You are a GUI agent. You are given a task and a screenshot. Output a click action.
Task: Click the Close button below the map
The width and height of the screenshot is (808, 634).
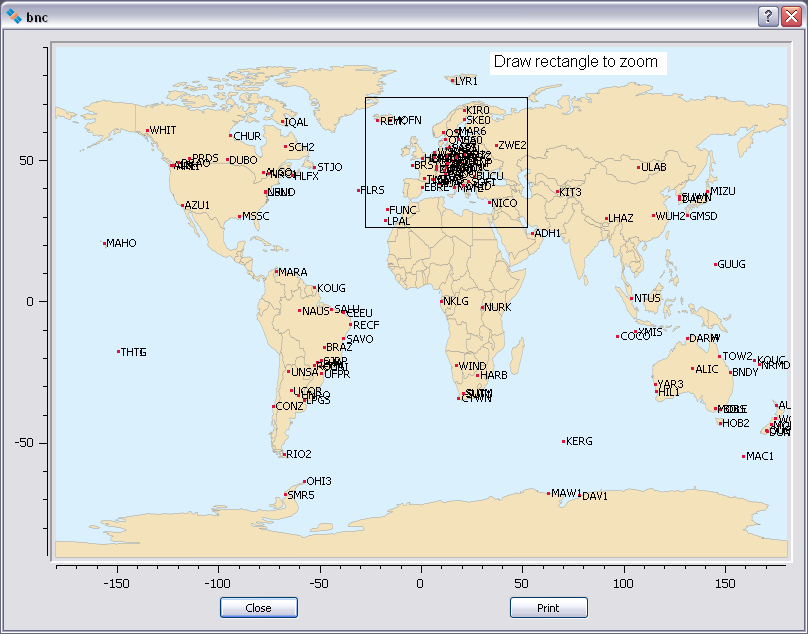(259, 608)
